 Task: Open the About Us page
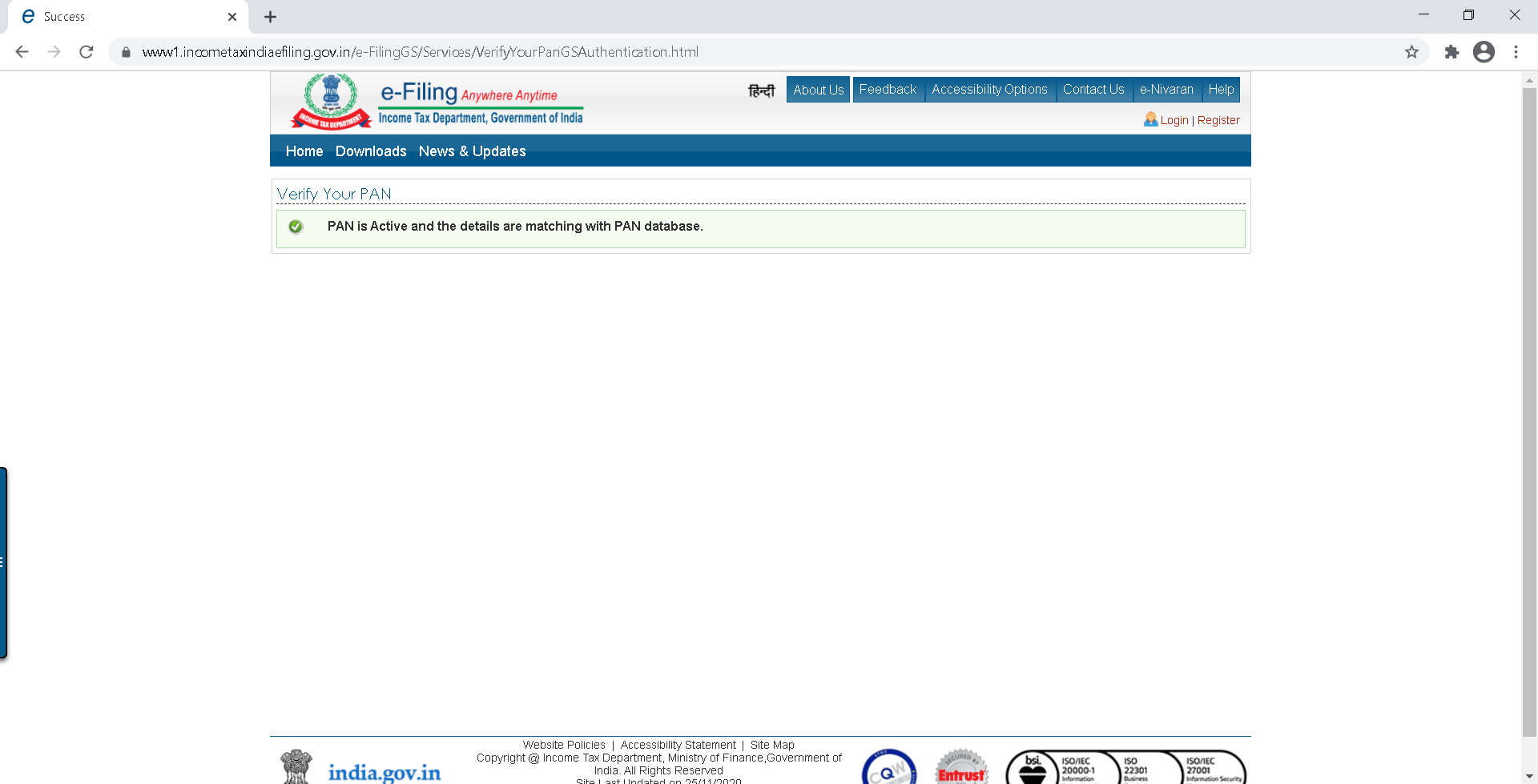819,90
